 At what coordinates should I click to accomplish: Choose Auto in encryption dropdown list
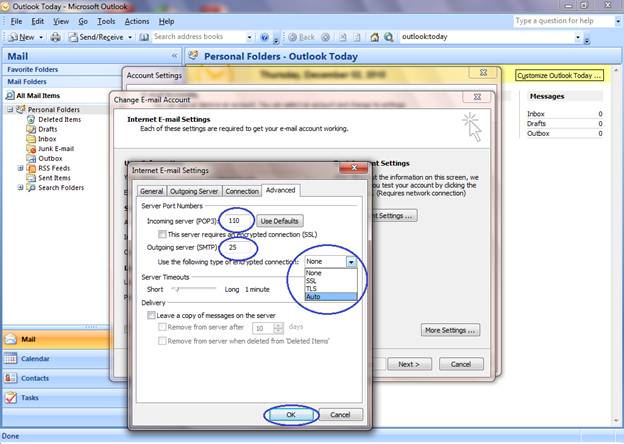pyautogui.click(x=331, y=297)
